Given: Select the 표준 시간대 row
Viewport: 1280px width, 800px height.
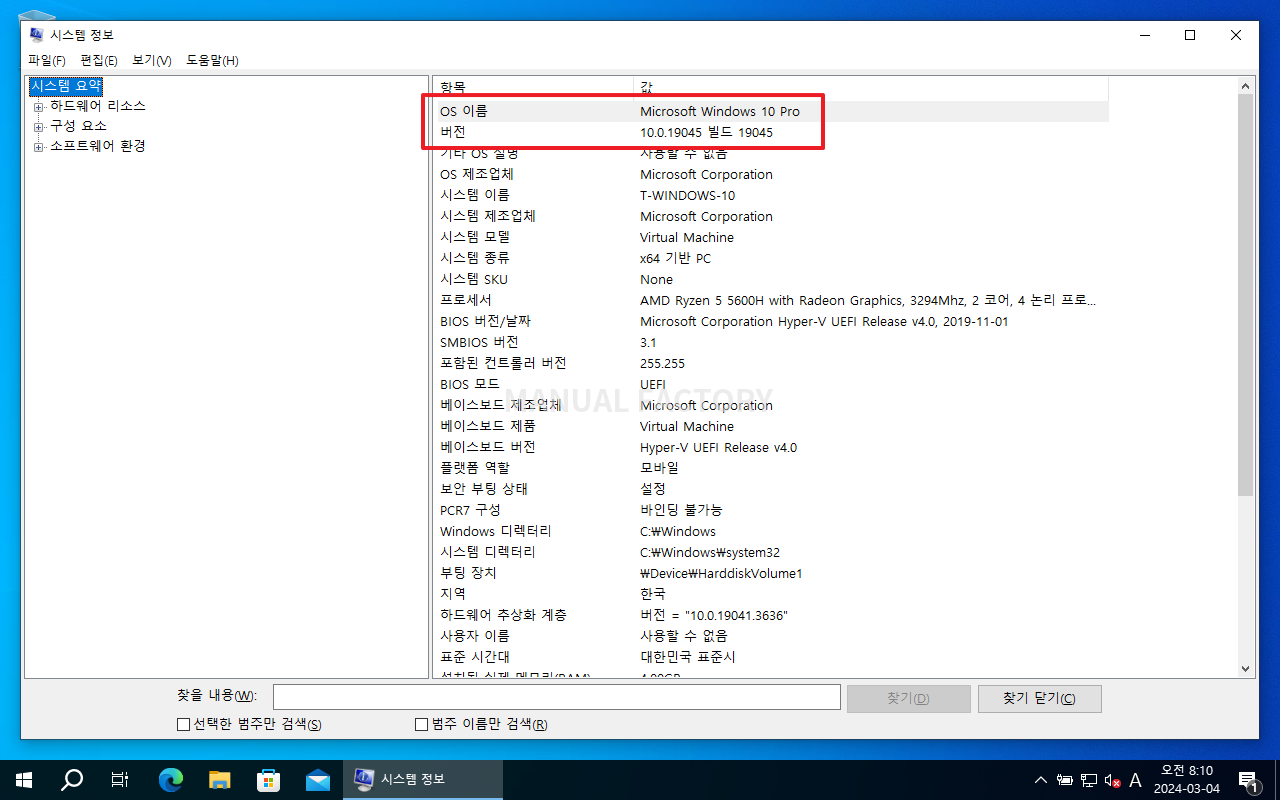Looking at the screenshot, I should tap(771, 657).
